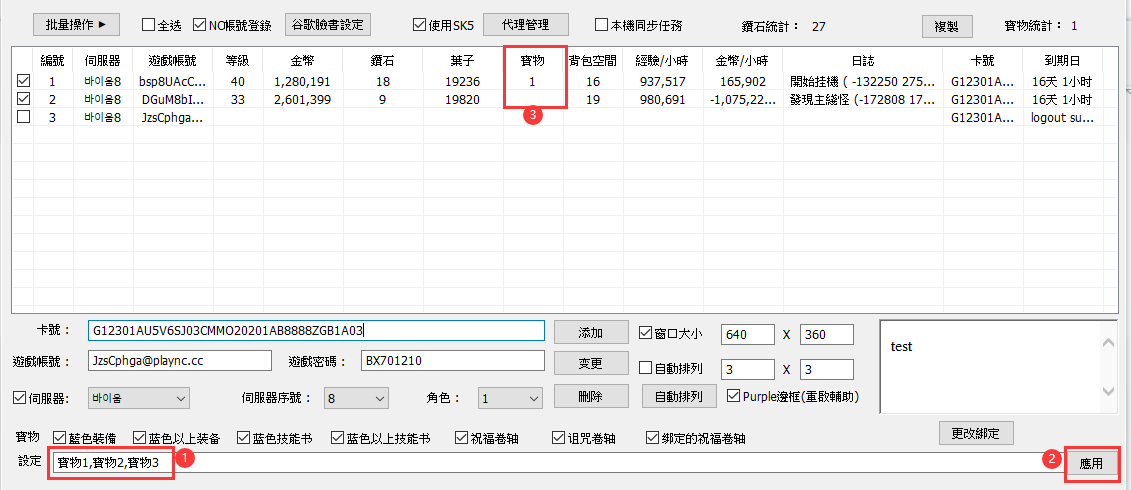Toggle the 全选 select all checkbox
This screenshot has width=1131, height=490.
(x=149, y=24)
